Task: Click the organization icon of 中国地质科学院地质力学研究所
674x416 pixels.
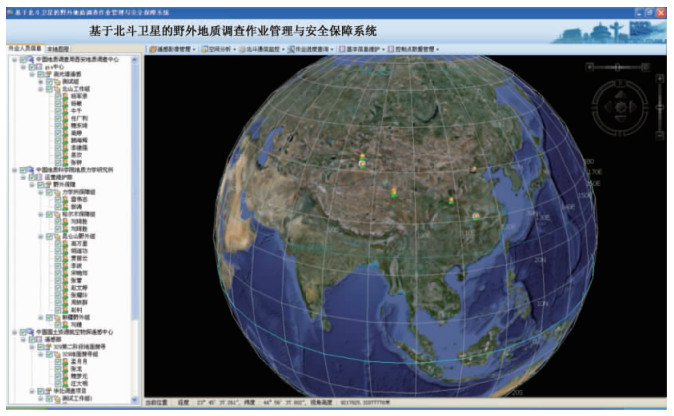Action: point(31,170)
